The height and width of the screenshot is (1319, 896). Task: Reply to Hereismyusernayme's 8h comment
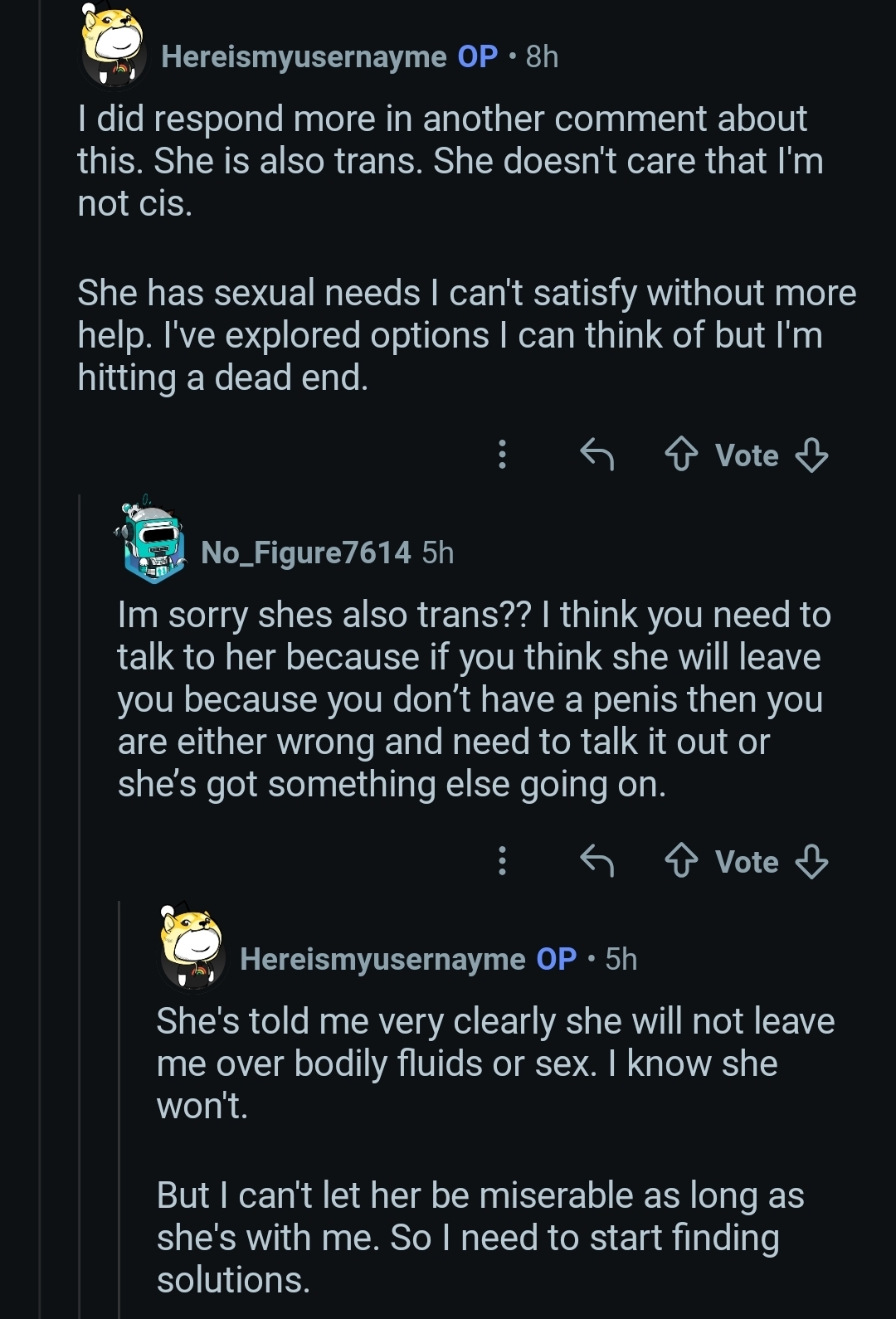(596, 455)
